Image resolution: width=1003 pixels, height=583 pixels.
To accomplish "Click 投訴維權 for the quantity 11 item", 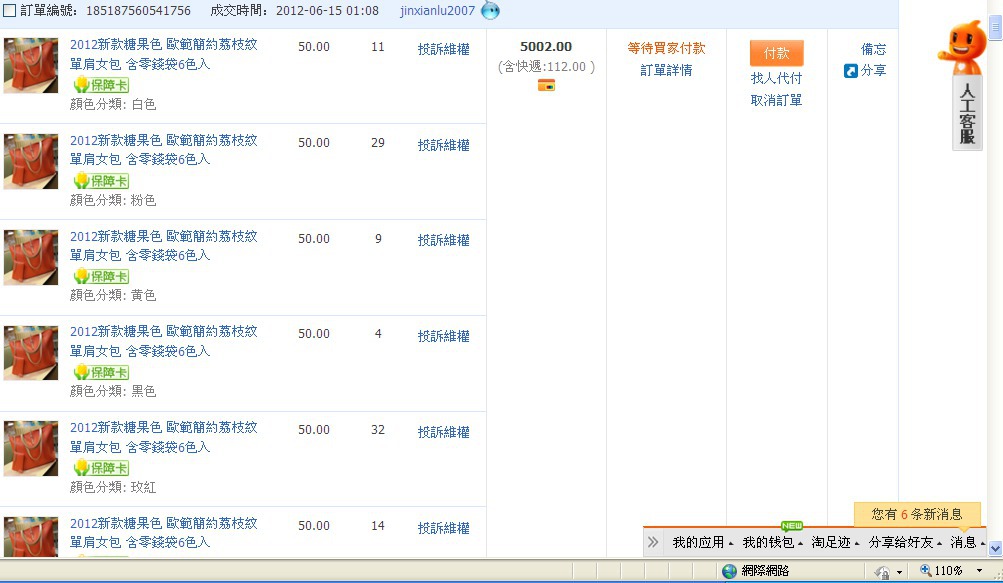I will (444, 49).
